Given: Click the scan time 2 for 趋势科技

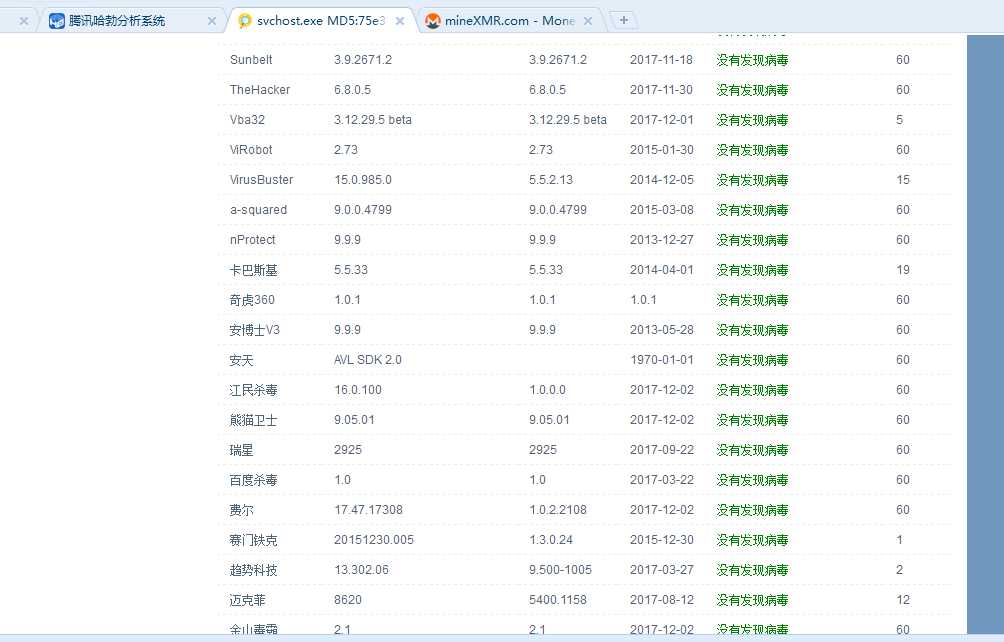Looking at the screenshot, I should coord(900,570).
